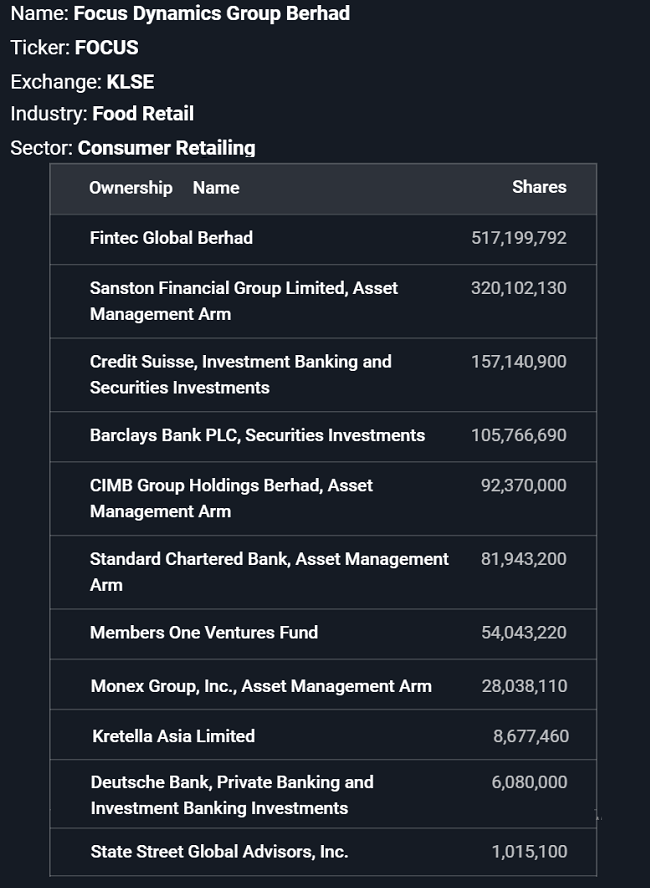Select Kretella Asia Limited row

[x=323, y=734]
